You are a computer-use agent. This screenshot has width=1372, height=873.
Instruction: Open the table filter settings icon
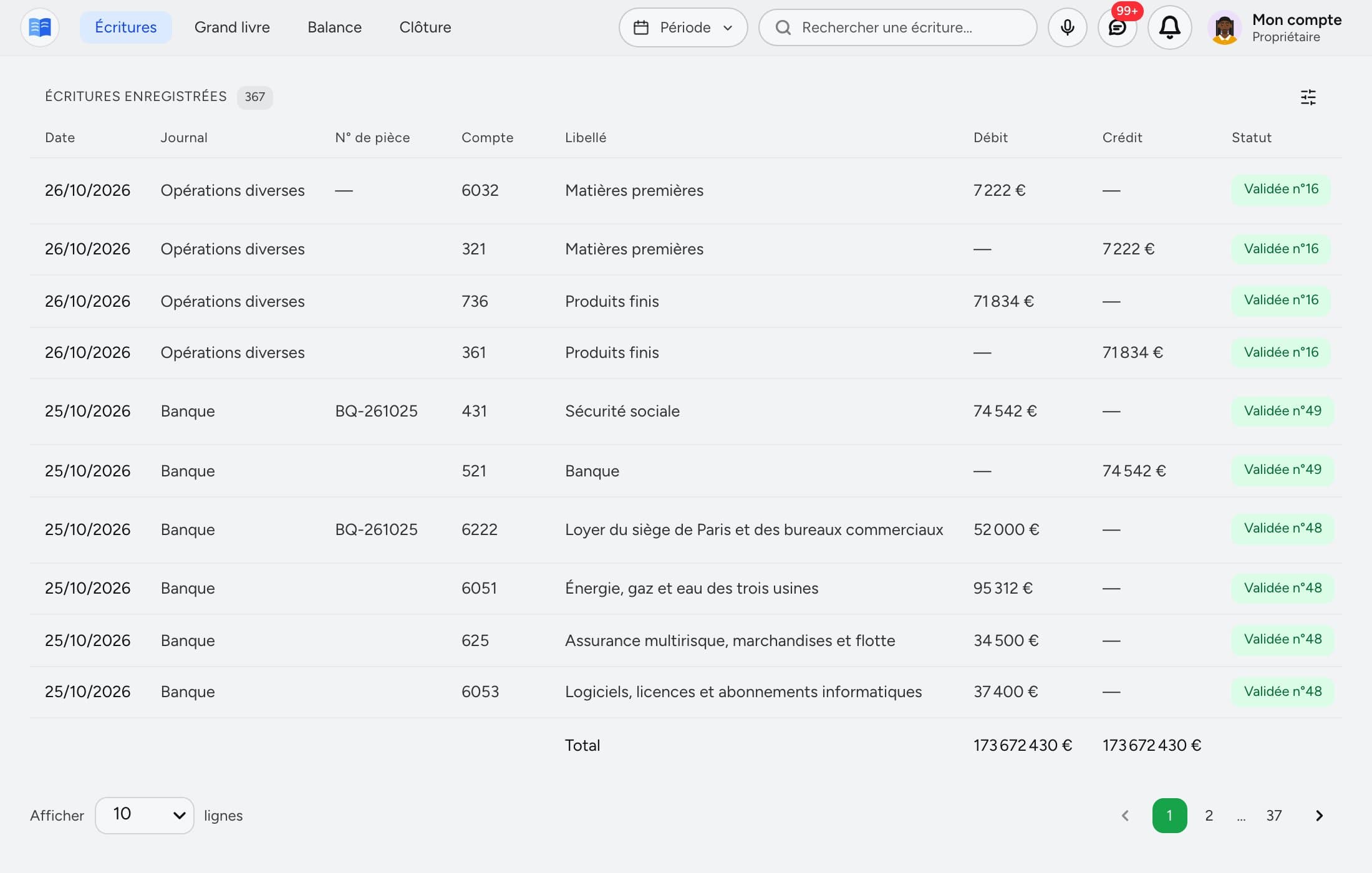[x=1308, y=97]
